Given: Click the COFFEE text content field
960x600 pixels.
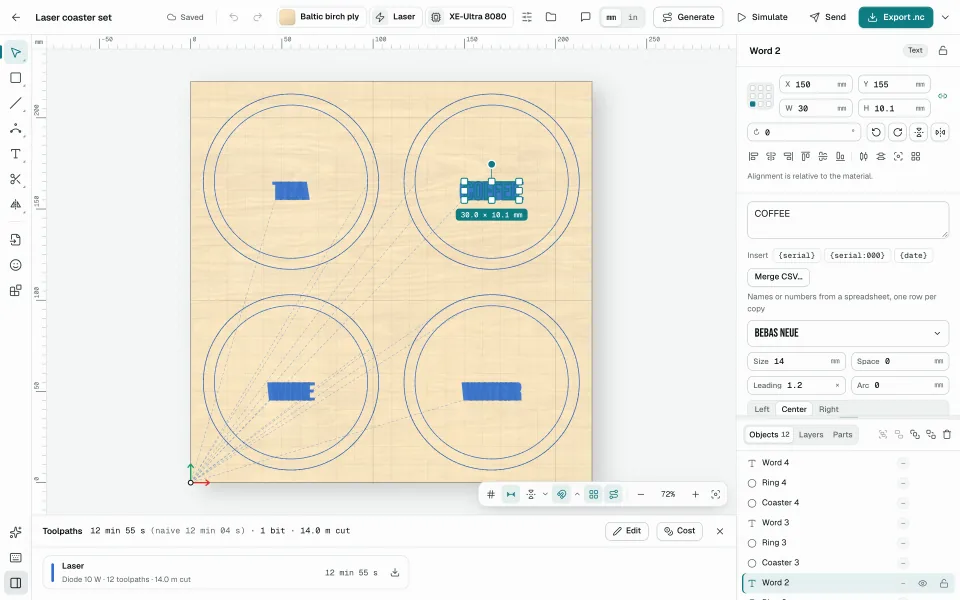Looking at the screenshot, I should 848,220.
